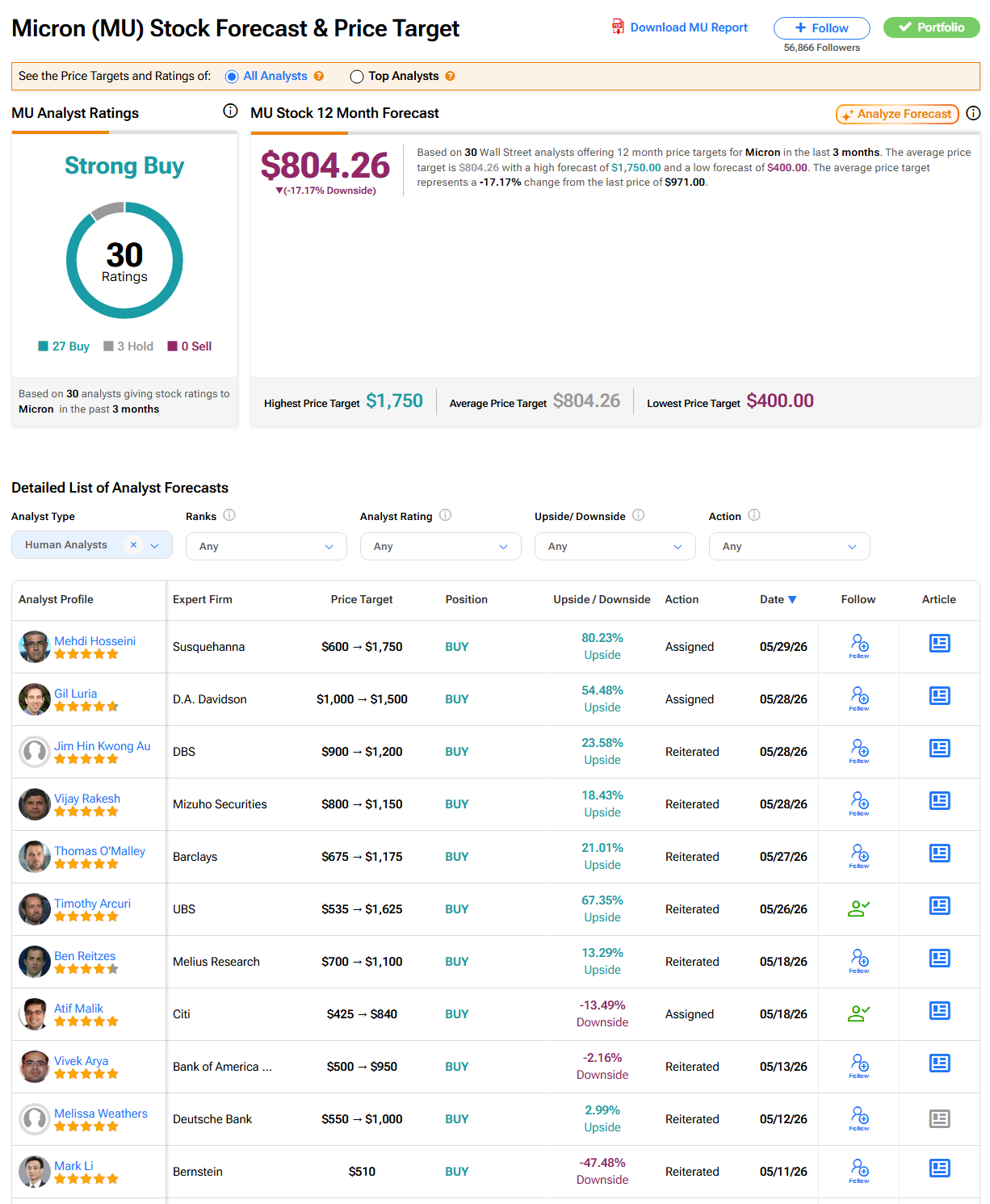Open the Upside/Downside dropdown

coord(615,547)
